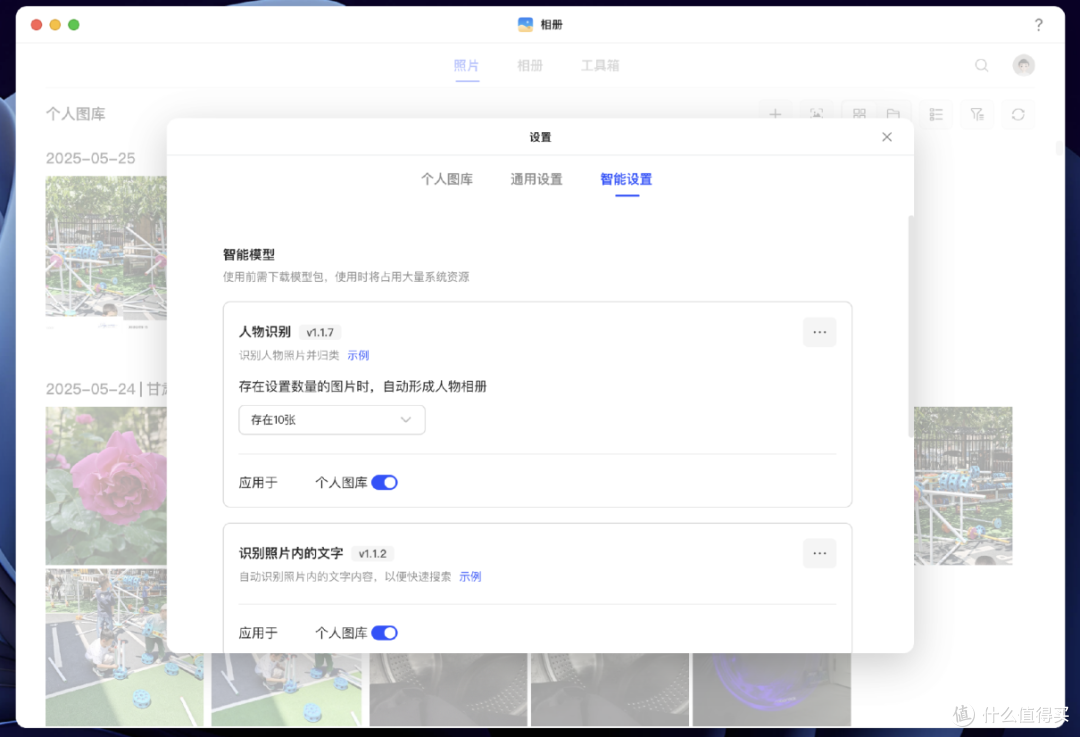Switch to 通用设置 tab
Image resolution: width=1080 pixels, height=737 pixels.
pyautogui.click(x=537, y=179)
